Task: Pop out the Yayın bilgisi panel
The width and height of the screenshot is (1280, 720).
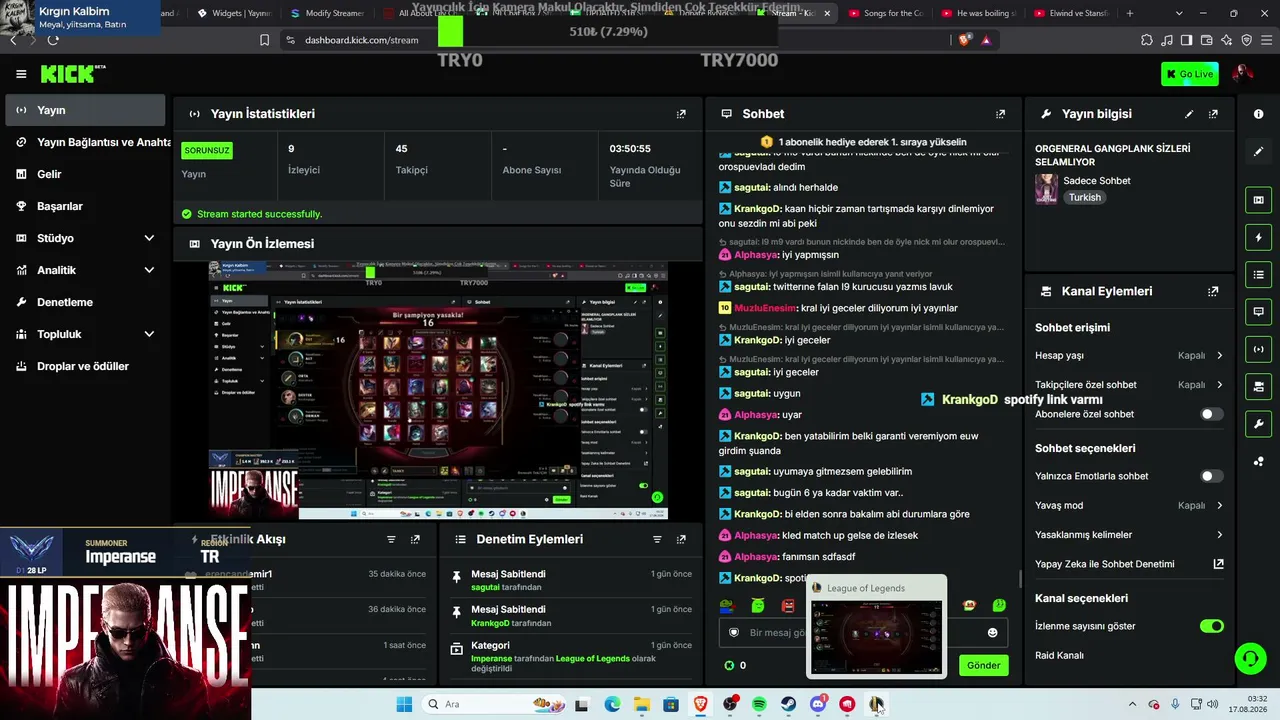Action: (1213, 114)
